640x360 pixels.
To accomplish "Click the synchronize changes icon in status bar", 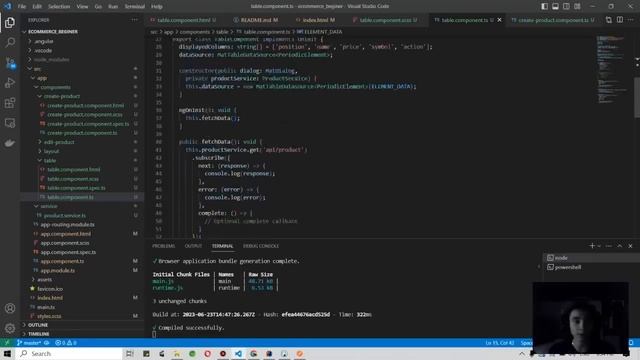I will pyautogui.click(x=47, y=343).
